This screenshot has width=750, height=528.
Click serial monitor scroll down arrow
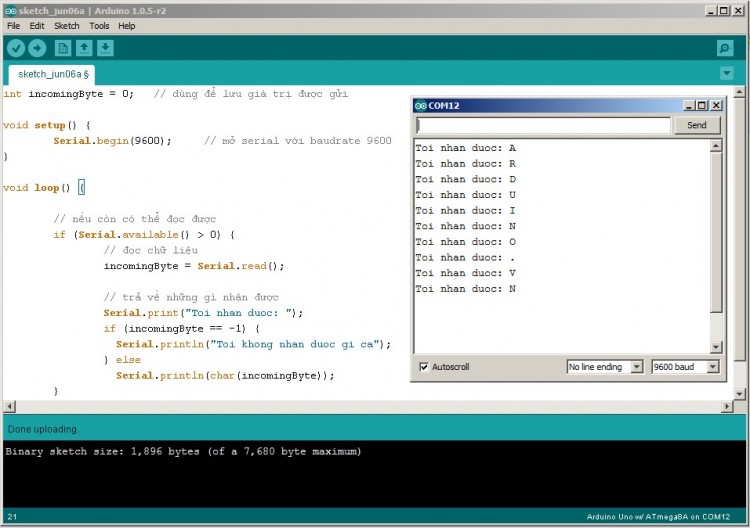(716, 347)
